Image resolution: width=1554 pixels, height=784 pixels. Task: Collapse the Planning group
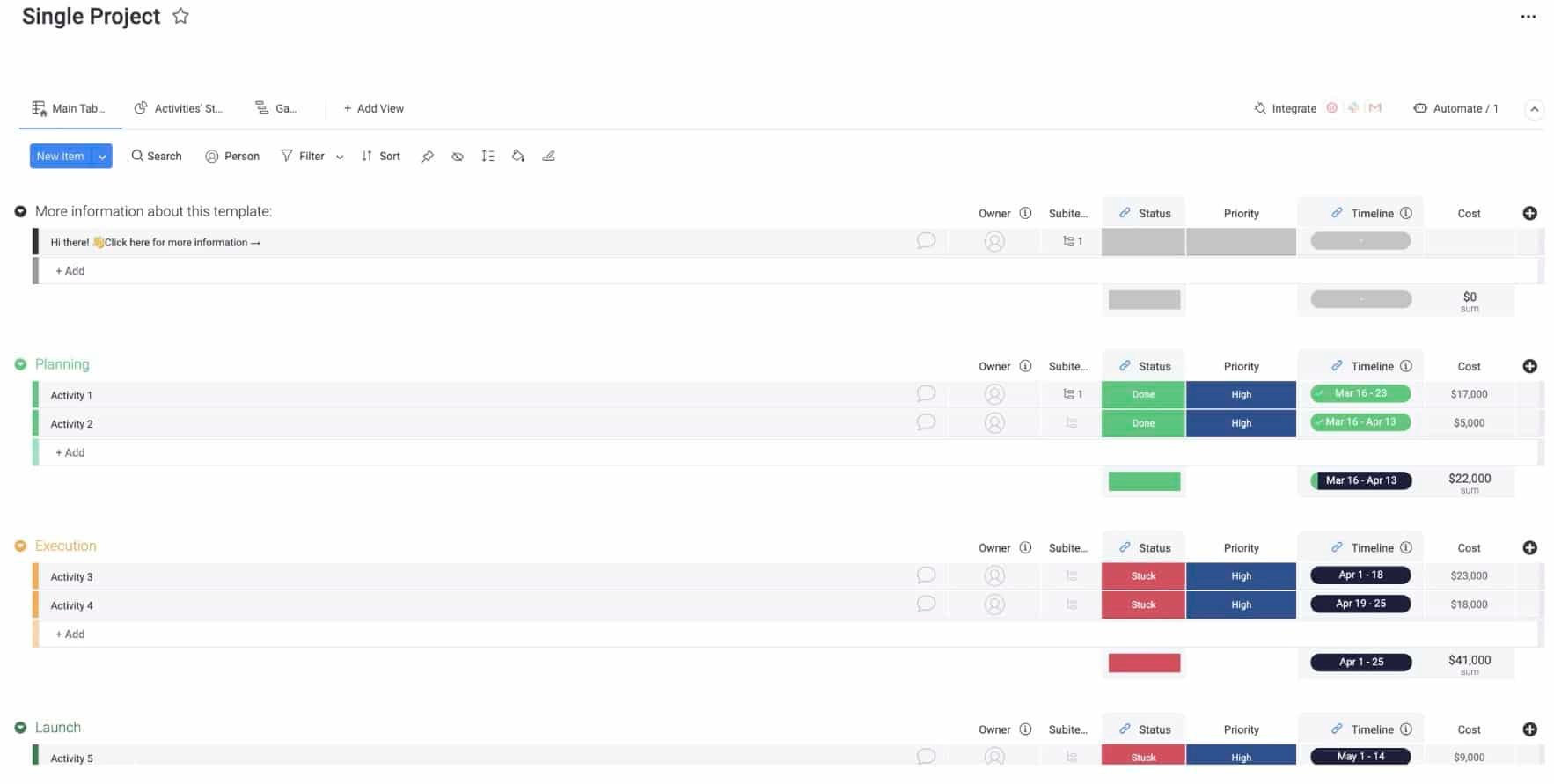click(20, 364)
